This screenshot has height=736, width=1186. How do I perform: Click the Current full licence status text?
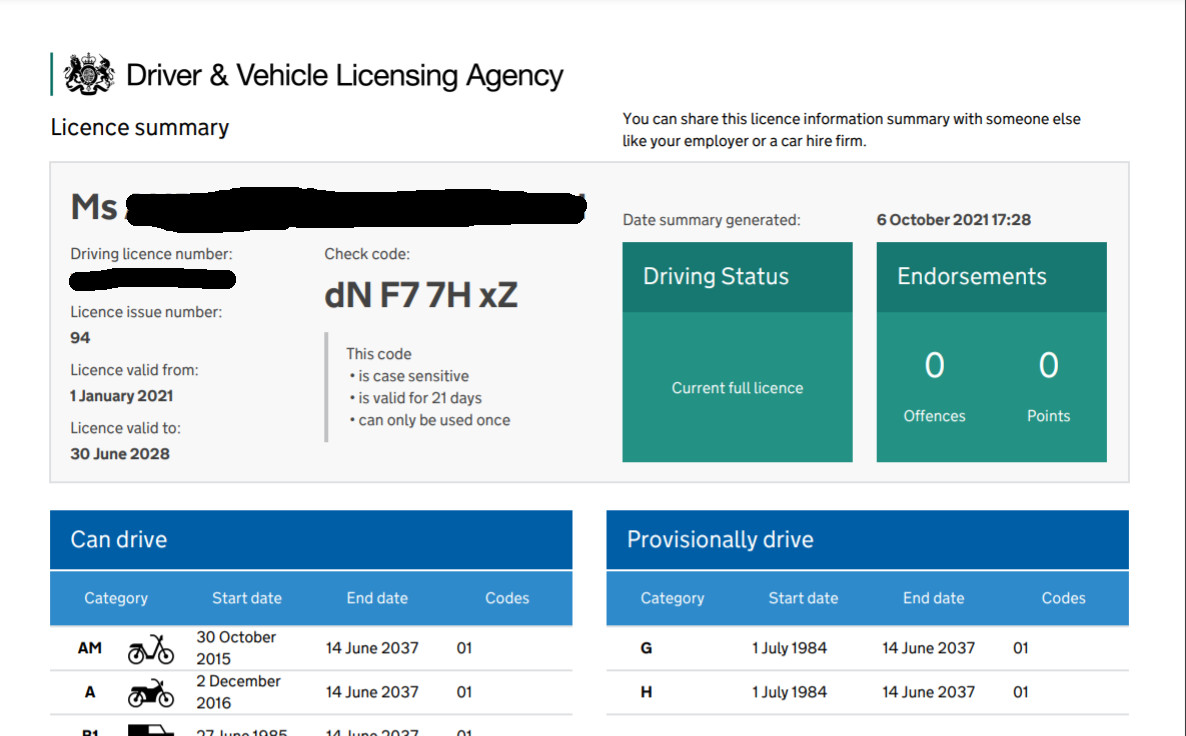[x=737, y=388]
